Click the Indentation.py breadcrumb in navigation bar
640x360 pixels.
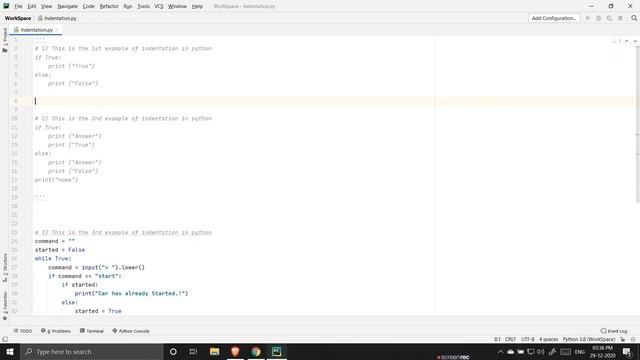coord(57,18)
